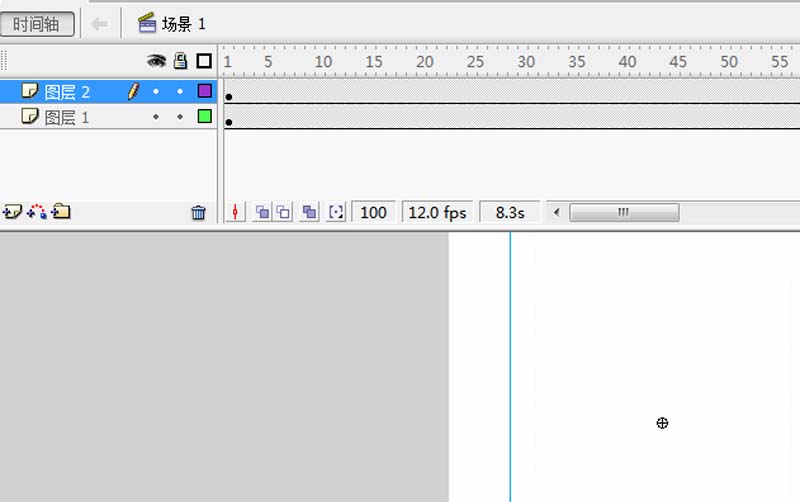Click the page icon of 图层 2
The height and width of the screenshot is (502, 800).
pos(30,91)
